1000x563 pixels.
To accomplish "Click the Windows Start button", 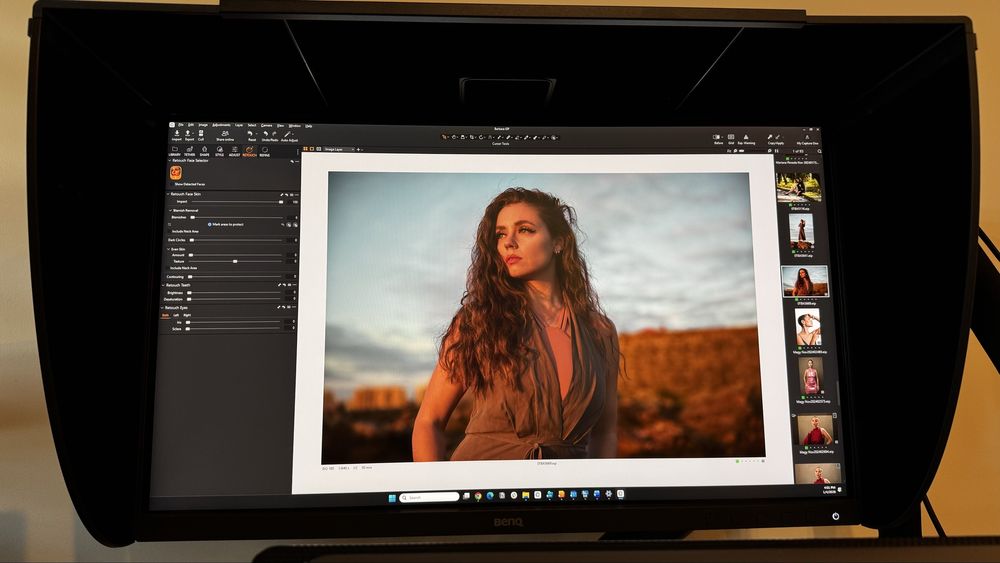I will (x=392, y=498).
